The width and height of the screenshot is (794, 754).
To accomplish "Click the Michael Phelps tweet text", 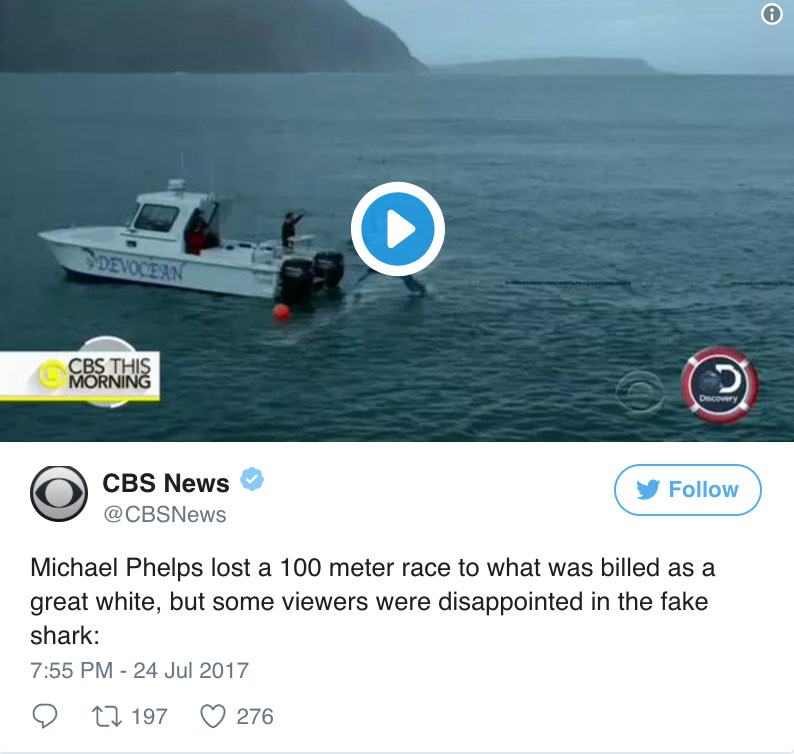I will coord(372,601).
